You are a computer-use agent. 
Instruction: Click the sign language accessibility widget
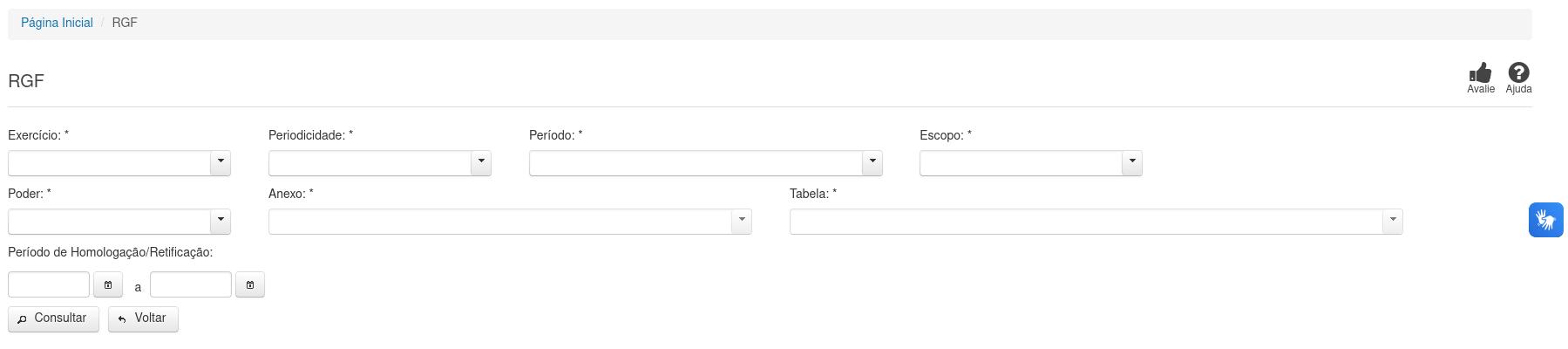[1545, 220]
